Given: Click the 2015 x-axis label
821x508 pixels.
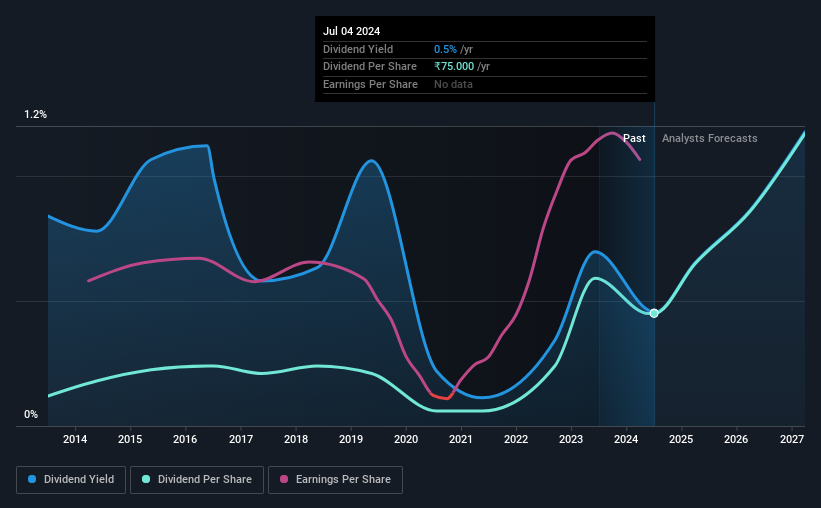Looking at the screenshot, I should tap(130, 439).
